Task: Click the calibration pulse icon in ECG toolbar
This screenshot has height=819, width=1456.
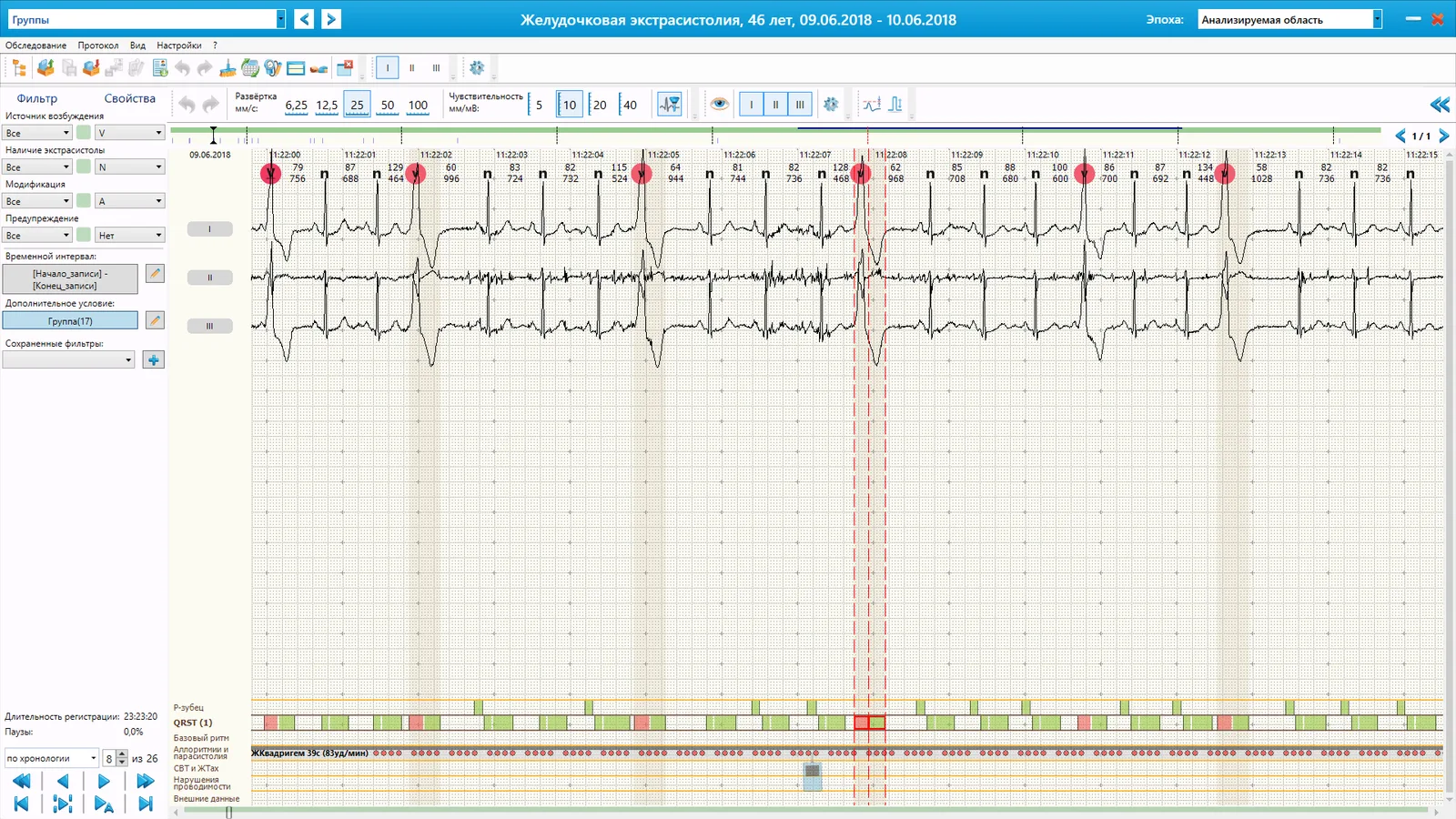Action: pos(895,105)
